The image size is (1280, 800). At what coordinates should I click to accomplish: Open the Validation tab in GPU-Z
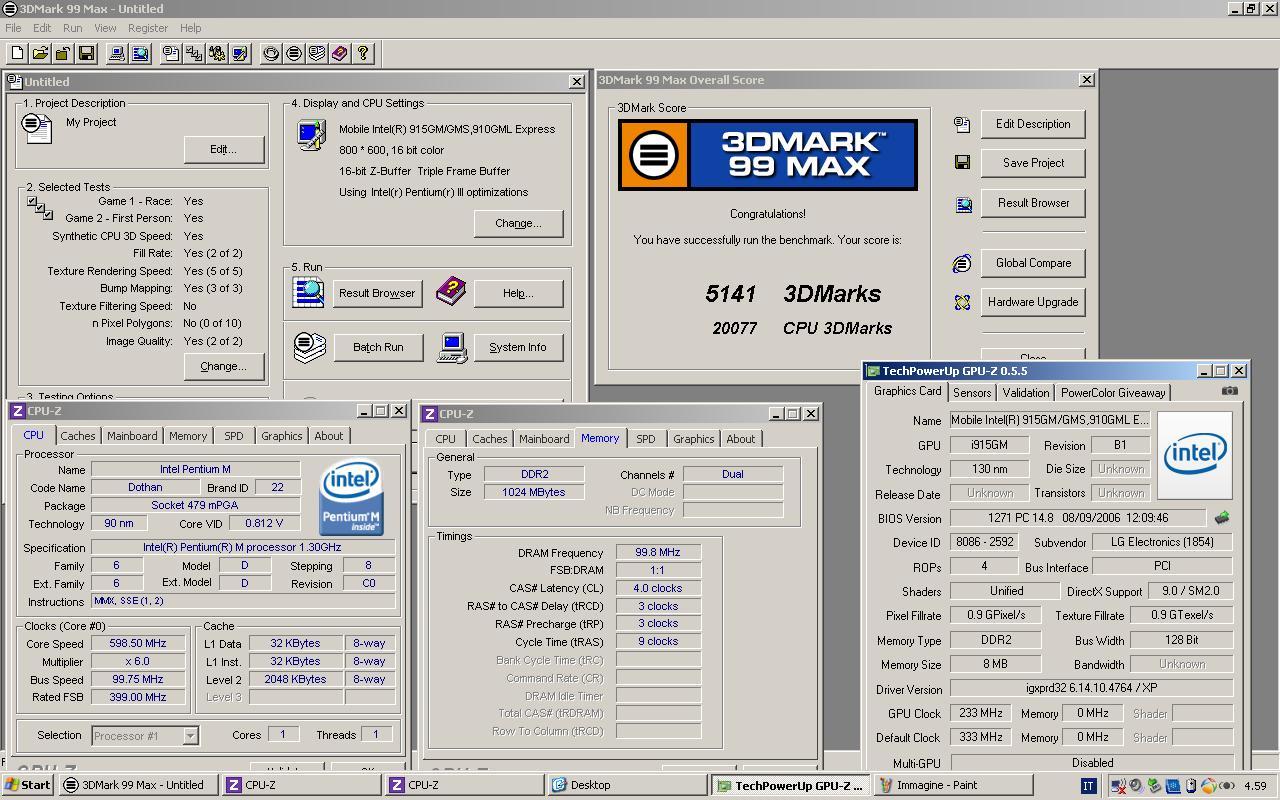coord(1026,393)
